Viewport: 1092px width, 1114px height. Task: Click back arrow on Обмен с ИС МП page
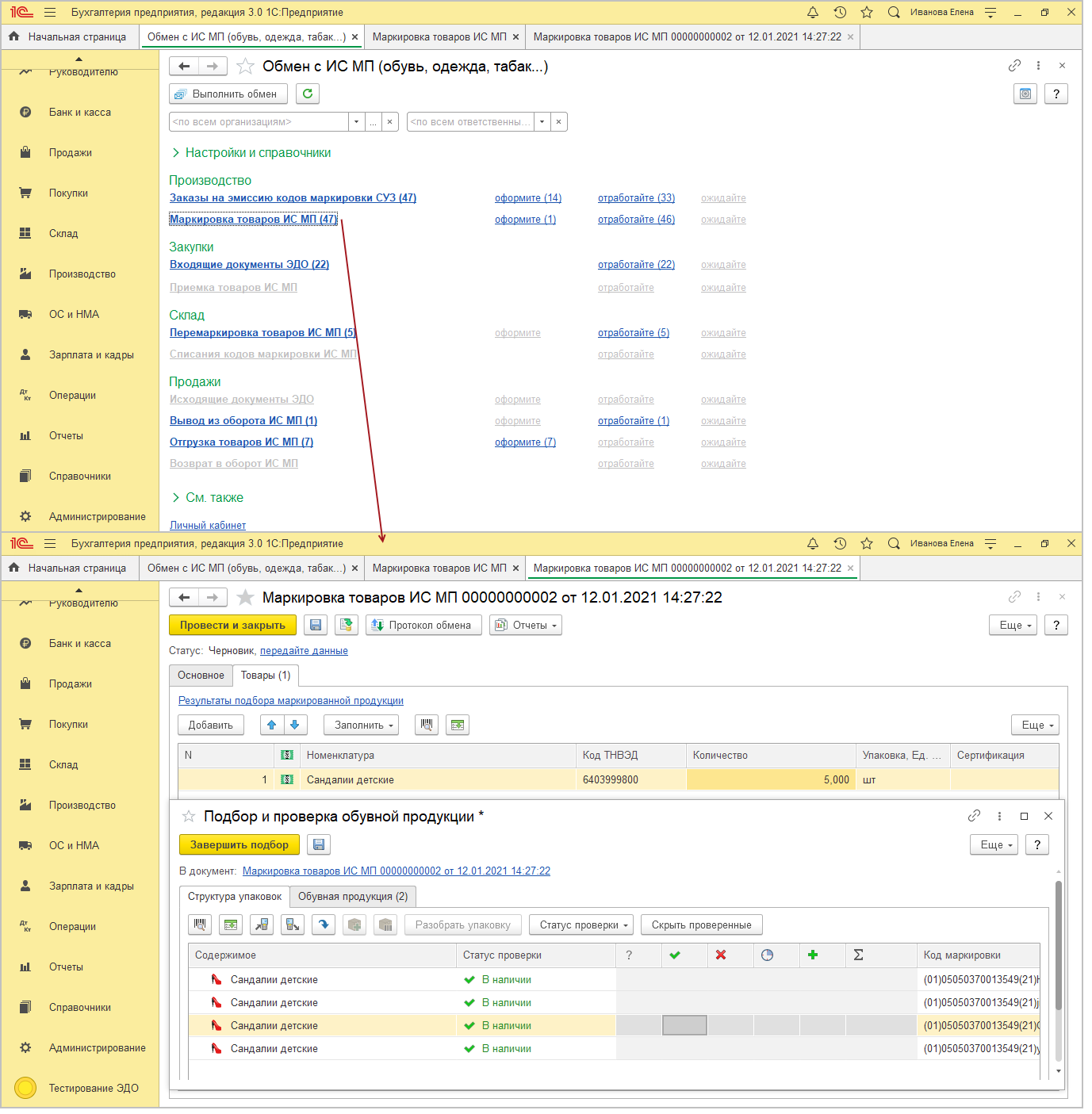coord(184,67)
